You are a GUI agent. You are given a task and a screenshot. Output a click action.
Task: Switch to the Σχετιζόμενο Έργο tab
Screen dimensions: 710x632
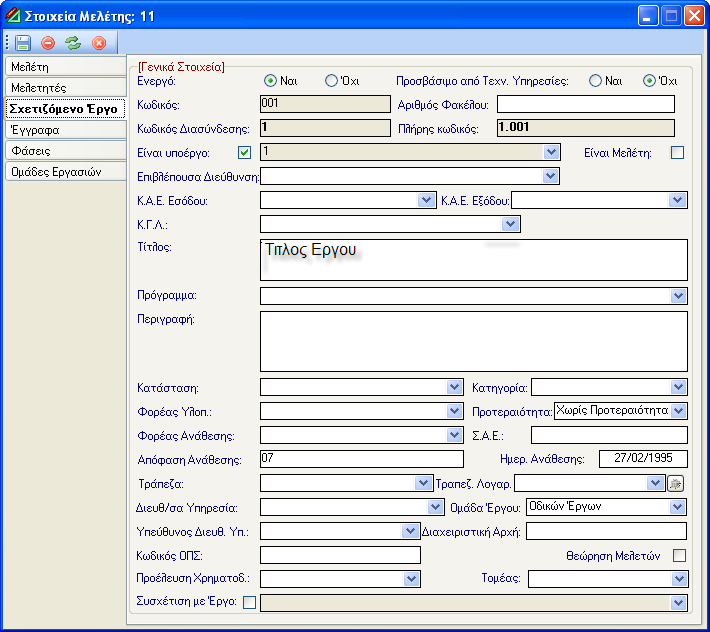(65, 109)
